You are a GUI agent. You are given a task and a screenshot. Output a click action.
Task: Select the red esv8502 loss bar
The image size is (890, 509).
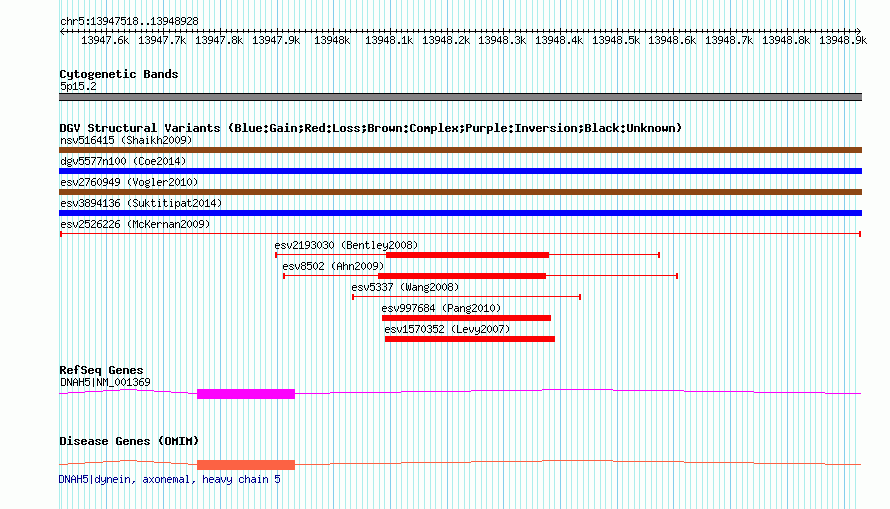coord(461,276)
